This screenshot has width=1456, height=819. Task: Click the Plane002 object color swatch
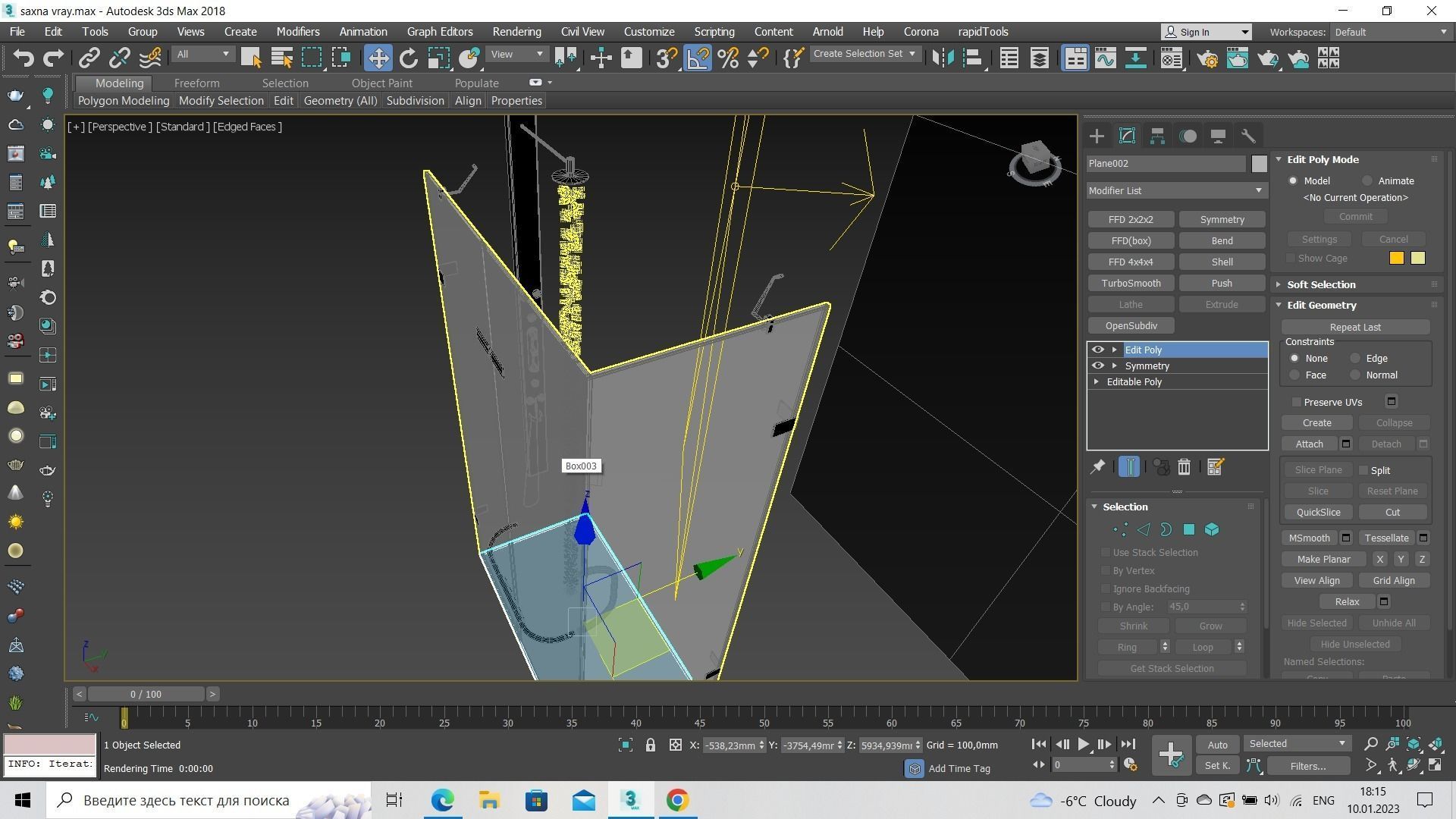pyautogui.click(x=1259, y=164)
